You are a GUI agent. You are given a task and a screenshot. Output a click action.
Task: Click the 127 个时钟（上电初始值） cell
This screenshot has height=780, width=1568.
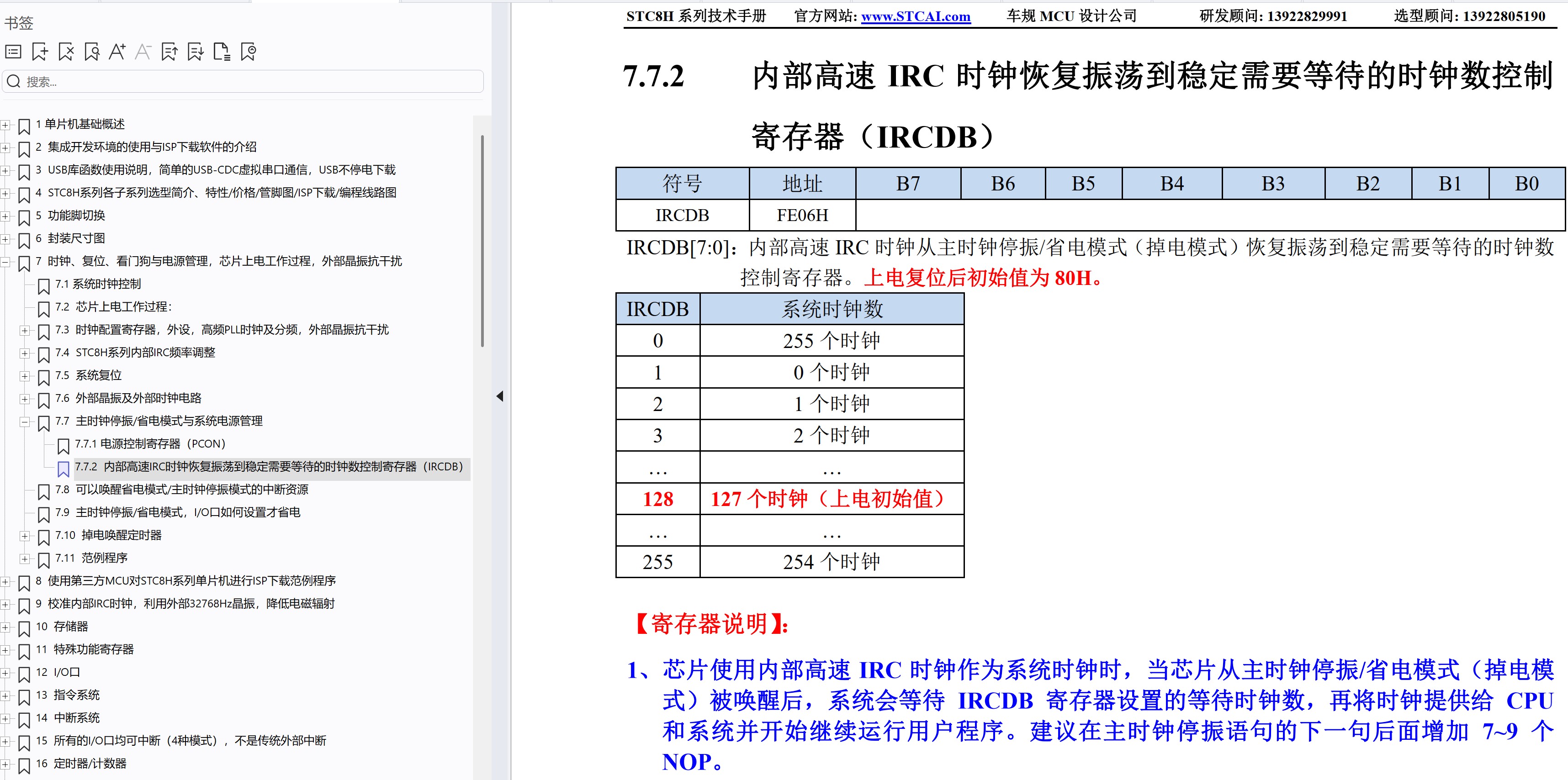832,499
